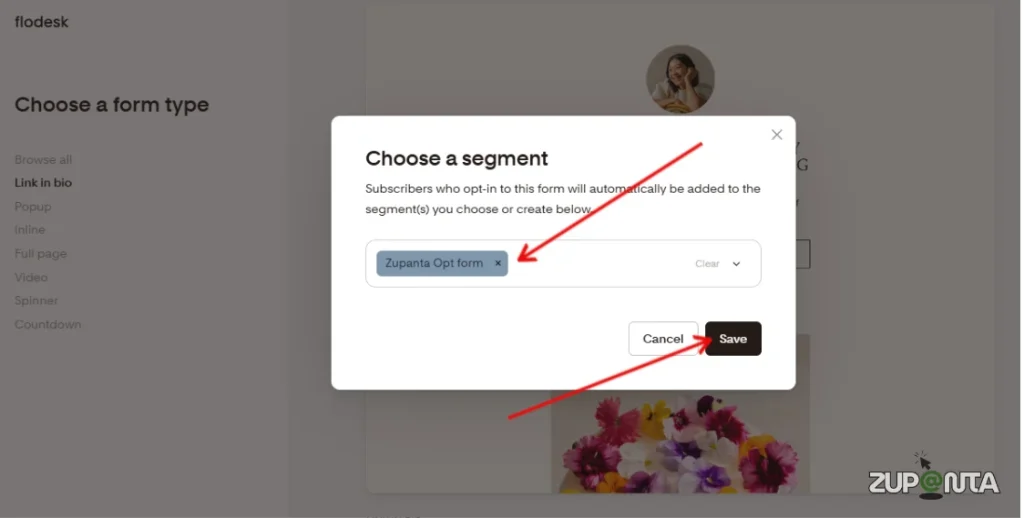
Task: Select the Inline form type
Action: click(x=30, y=230)
